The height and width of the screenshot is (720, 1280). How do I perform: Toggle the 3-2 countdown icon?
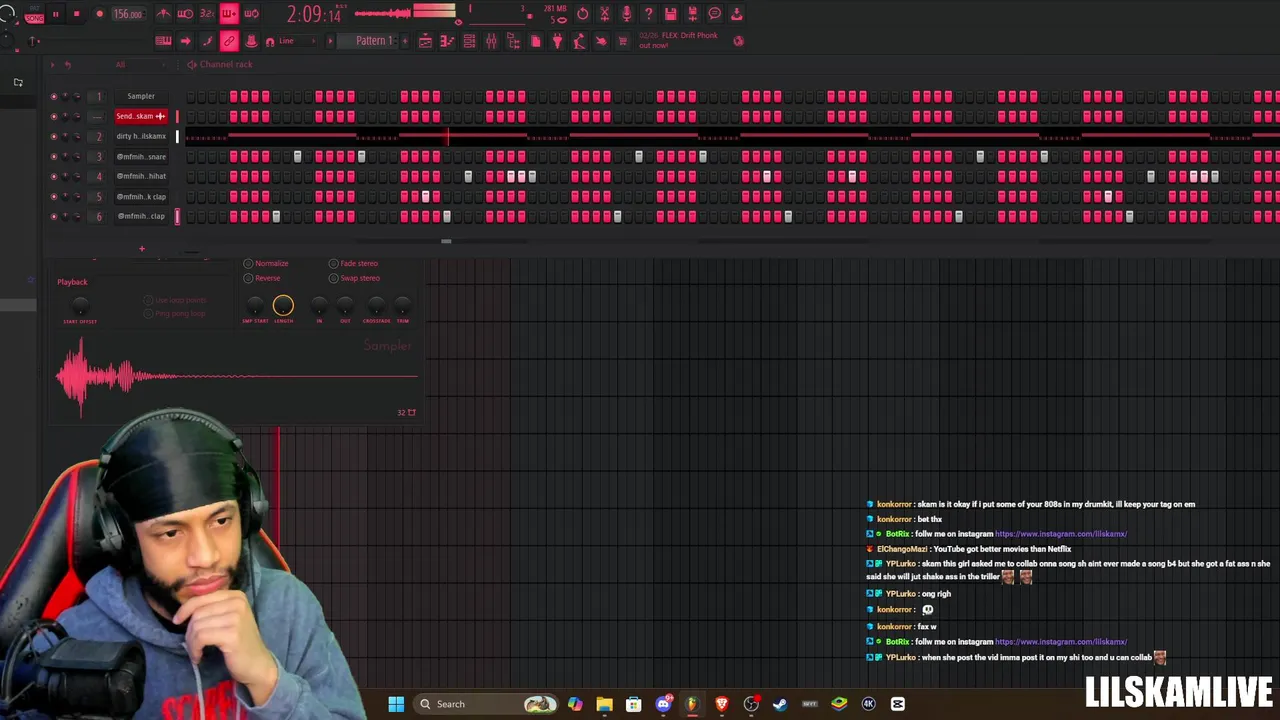tap(207, 14)
